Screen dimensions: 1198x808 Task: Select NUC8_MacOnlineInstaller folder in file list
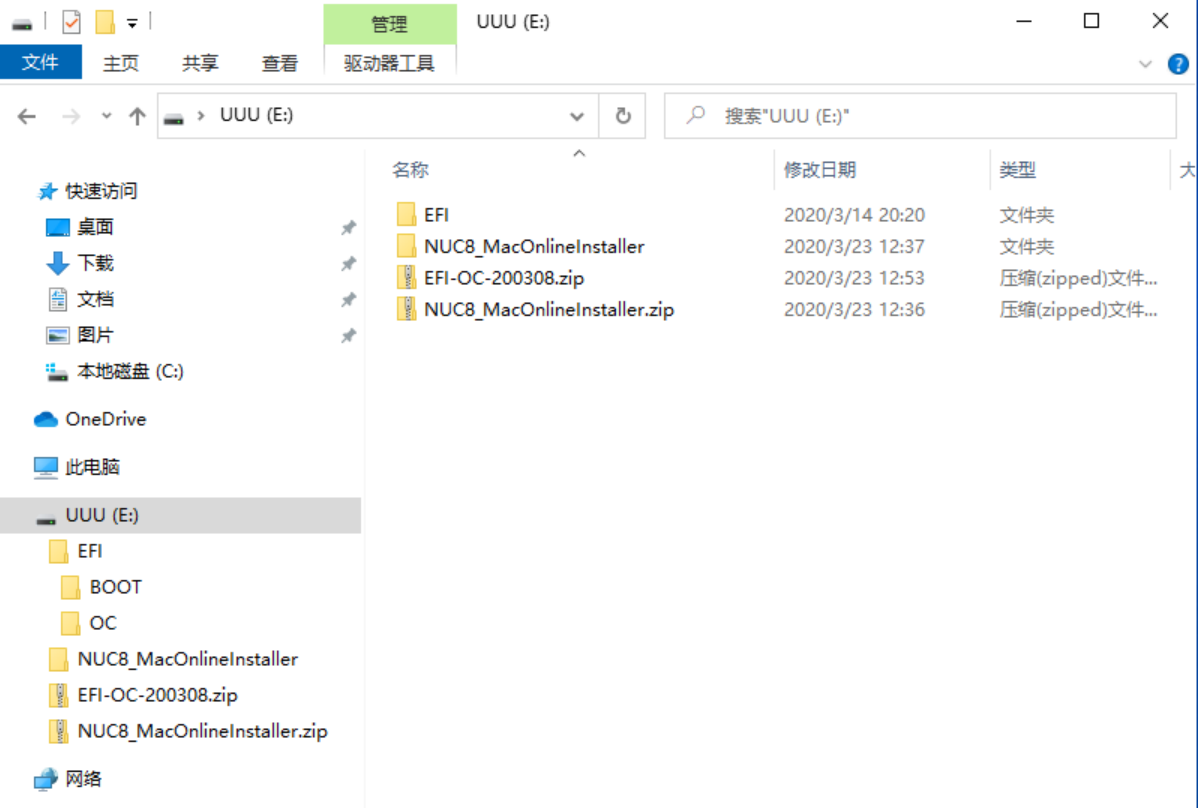click(520, 247)
